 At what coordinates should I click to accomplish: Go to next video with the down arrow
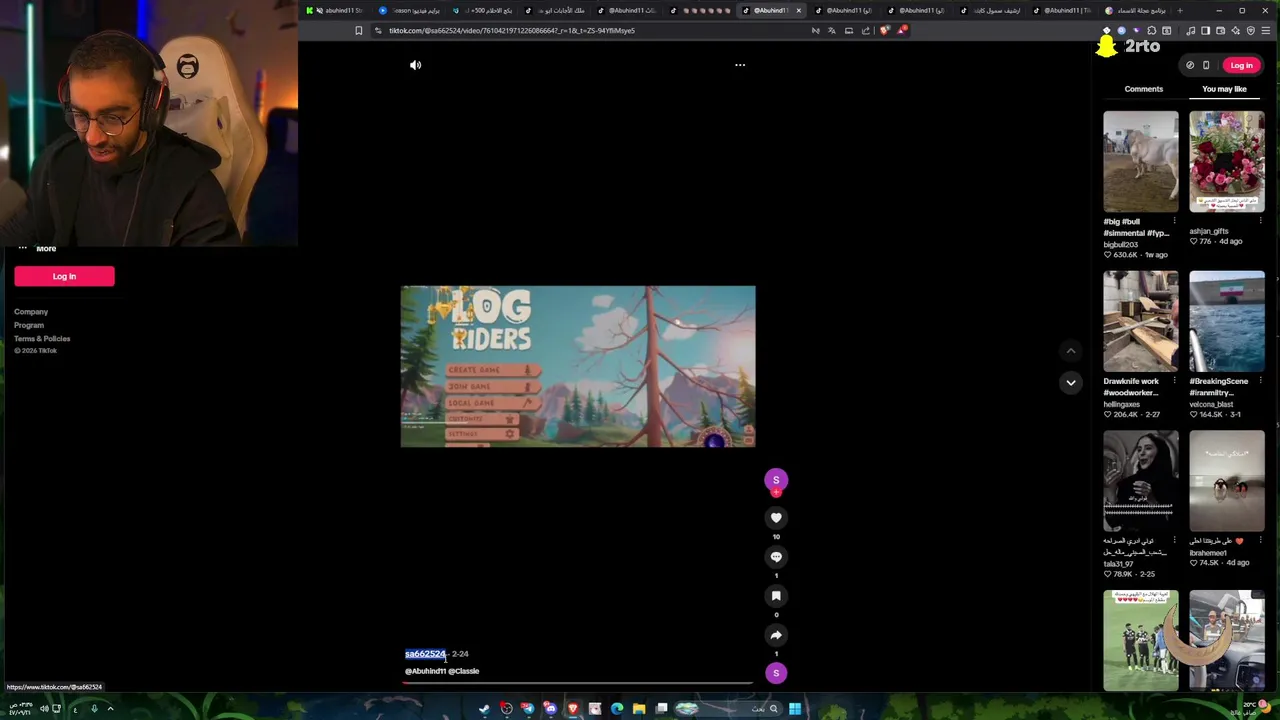click(1070, 382)
